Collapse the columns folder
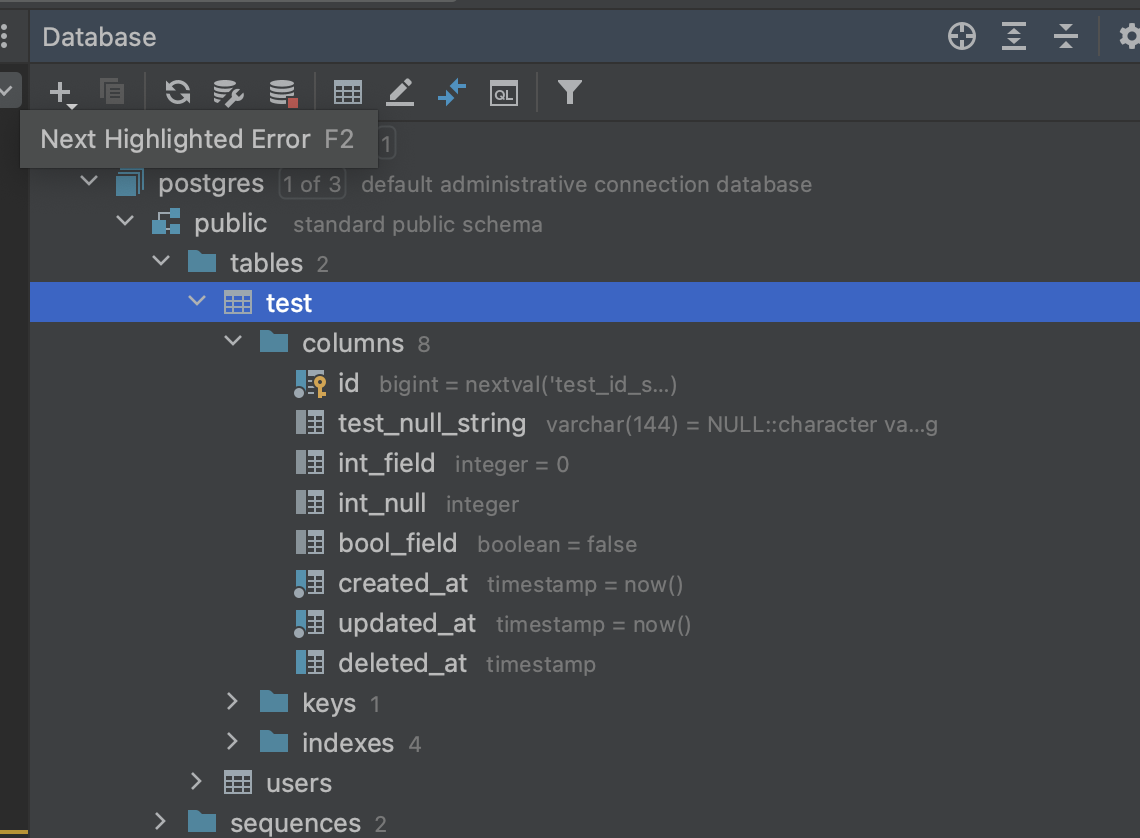This screenshot has width=1140, height=838. tap(233, 342)
